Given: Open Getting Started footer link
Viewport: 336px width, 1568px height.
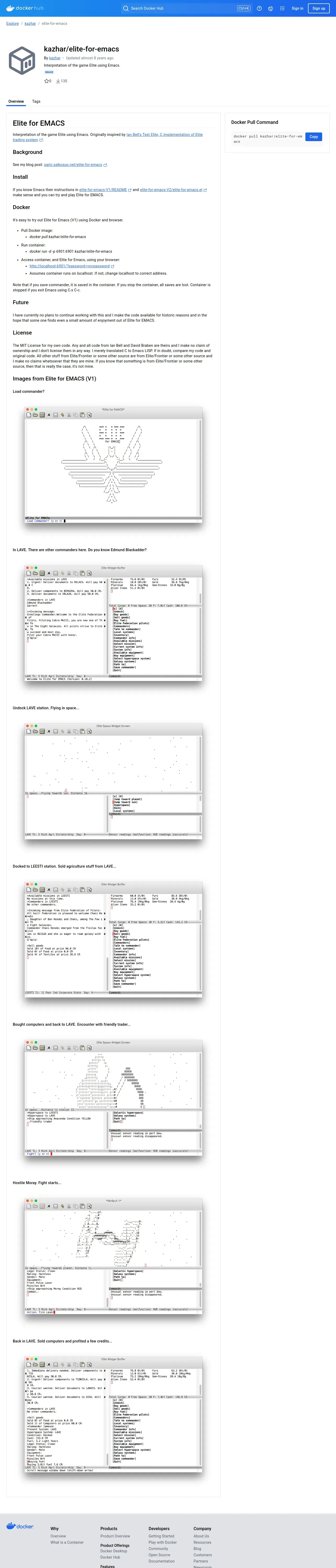Looking at the screenshot, I should (162, 1536).
